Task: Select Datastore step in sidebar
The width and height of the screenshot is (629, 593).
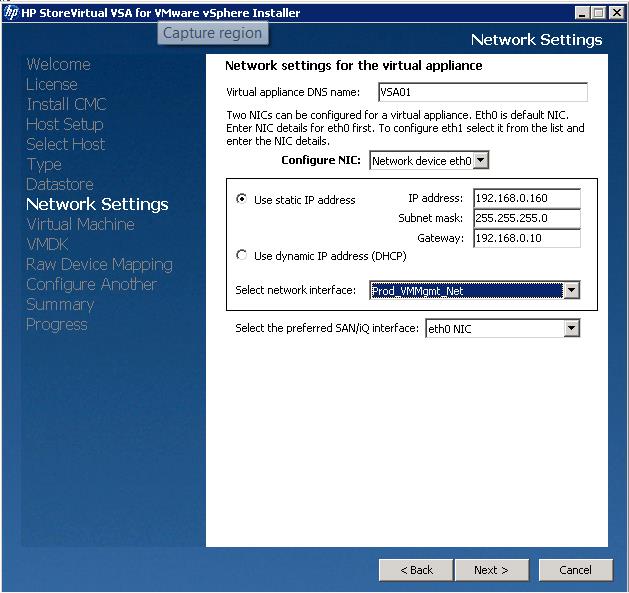Action: (x=60, y=185)
